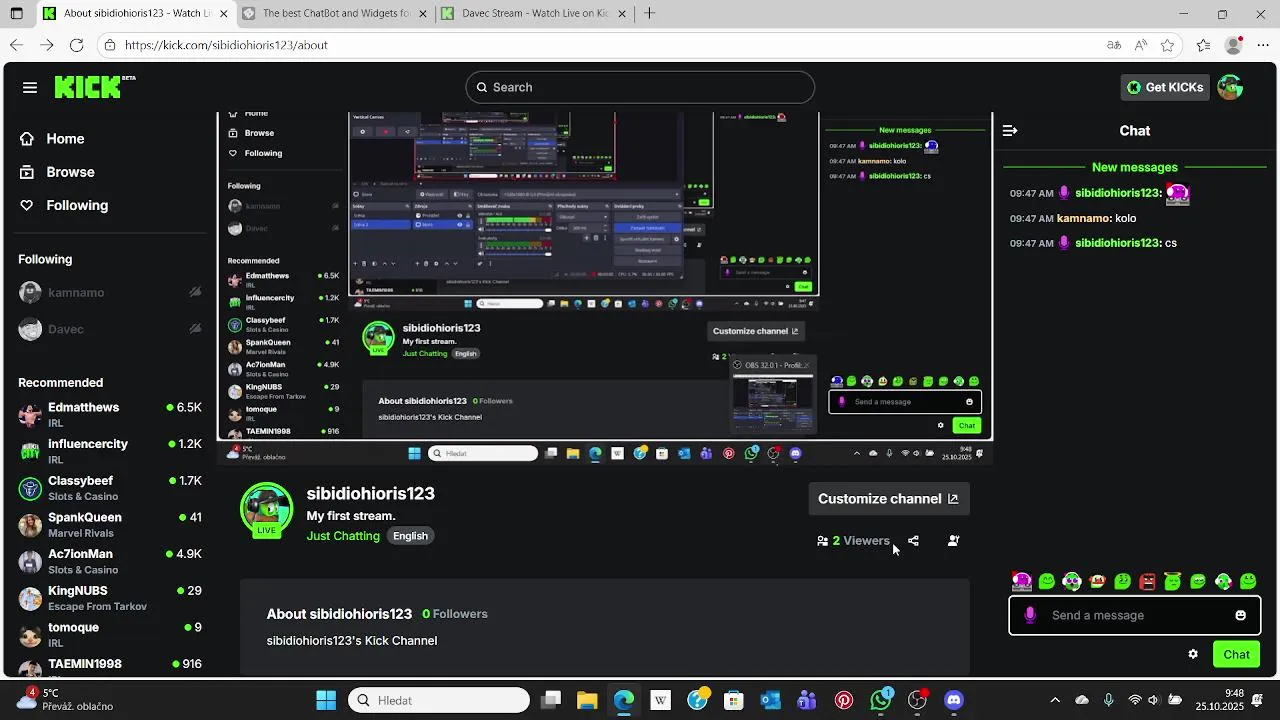
Task: Open followed channel Davec
Action: click(x=110, y=329)
